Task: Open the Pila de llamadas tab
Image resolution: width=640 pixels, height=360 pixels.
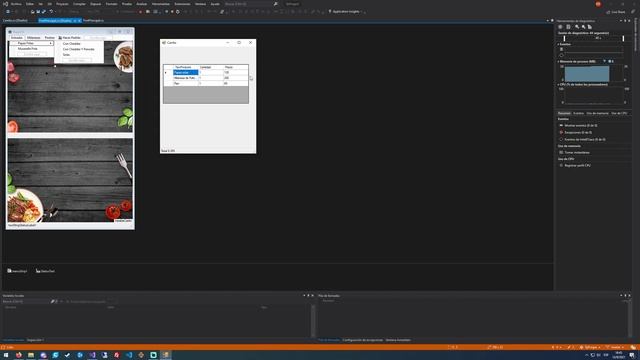Action: coord(329,340)
